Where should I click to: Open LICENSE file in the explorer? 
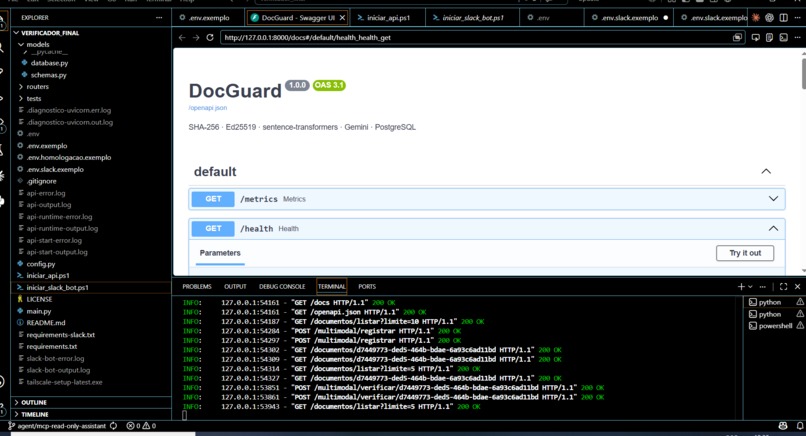(39, 299)
